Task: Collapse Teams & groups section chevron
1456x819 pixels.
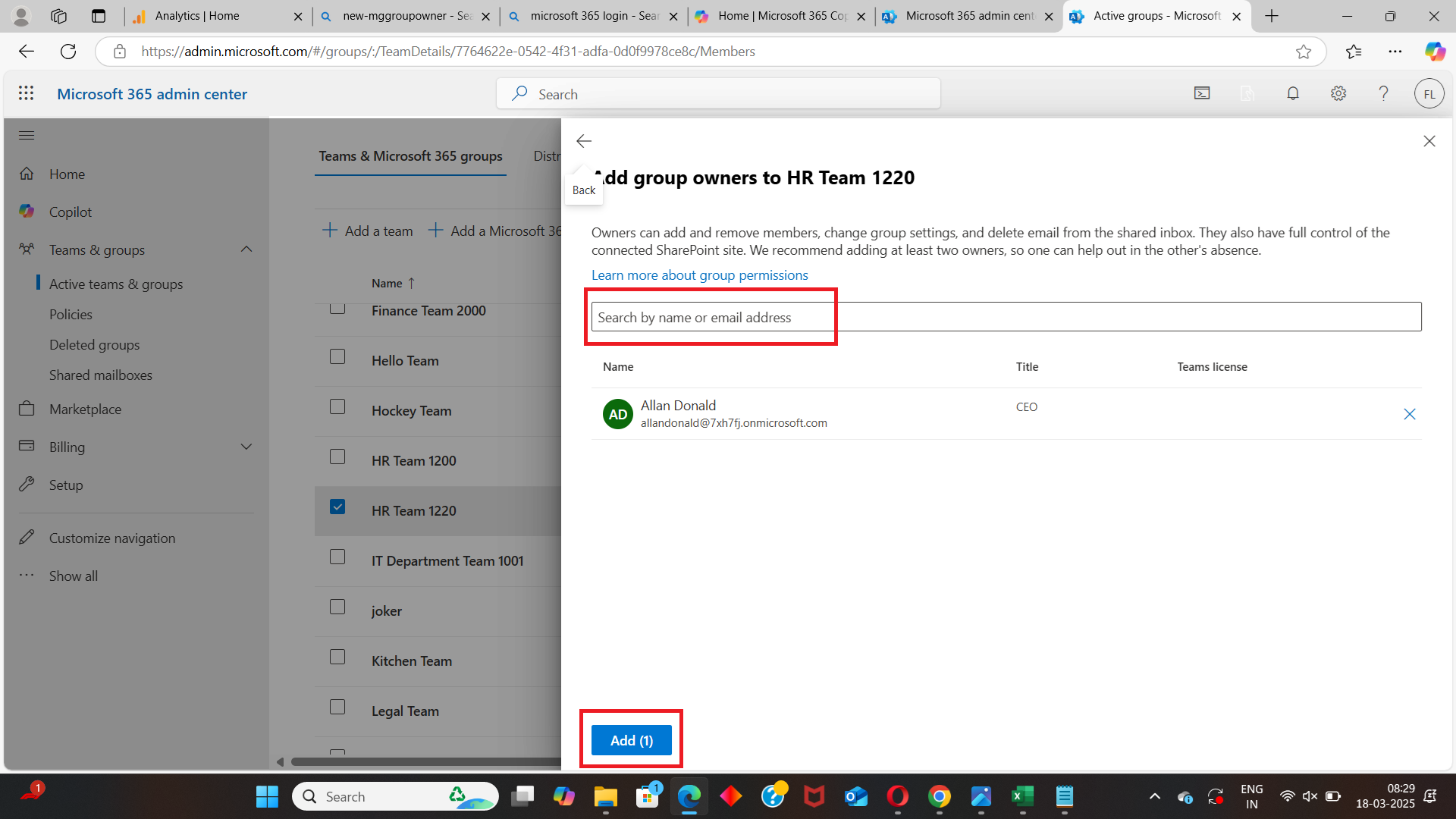Action: coord(246,249)
